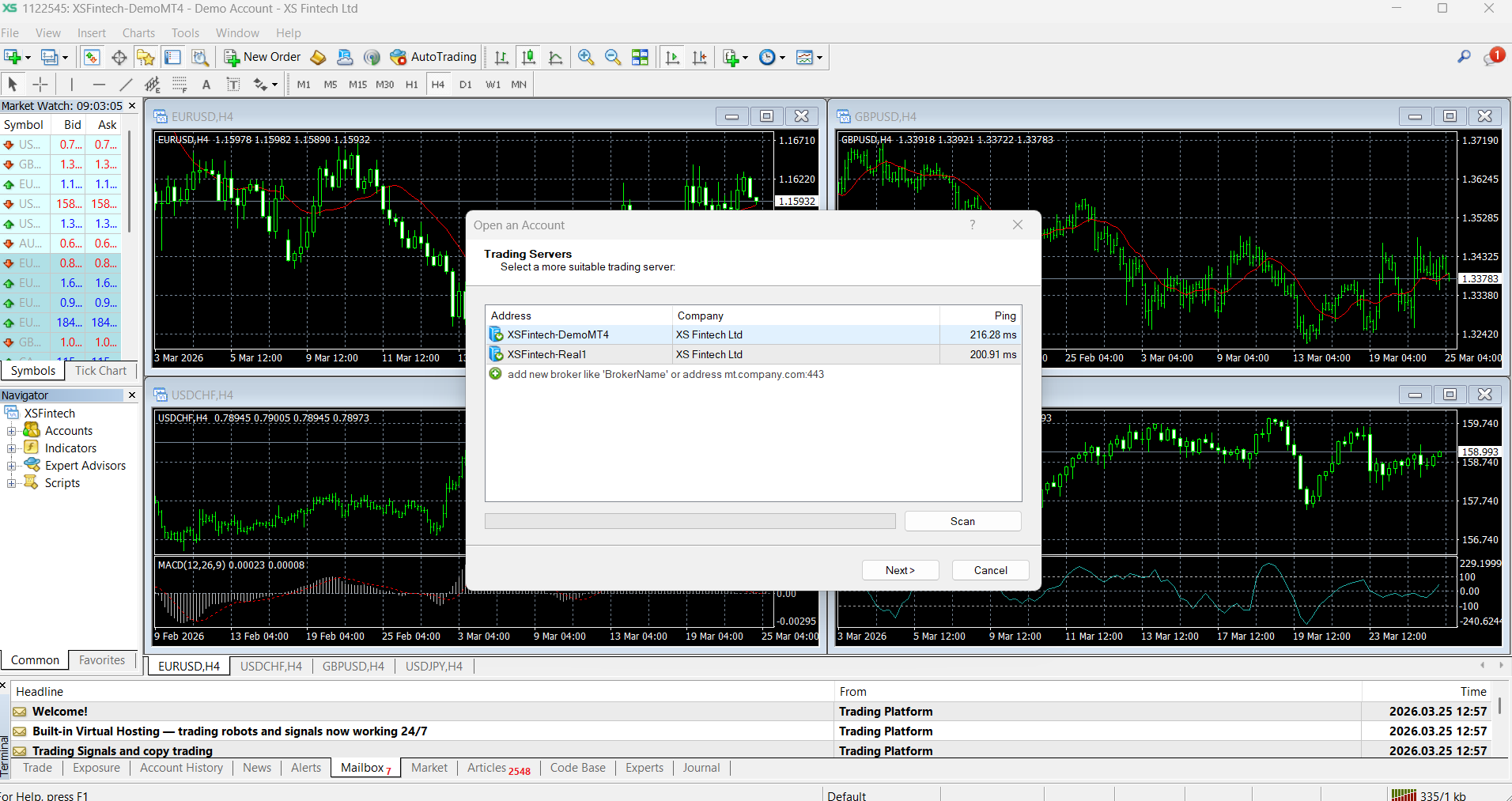This screenshot has height=801, width=1512.
Task: Open the periodicity clock dropdown arrow
Action: 782,58
